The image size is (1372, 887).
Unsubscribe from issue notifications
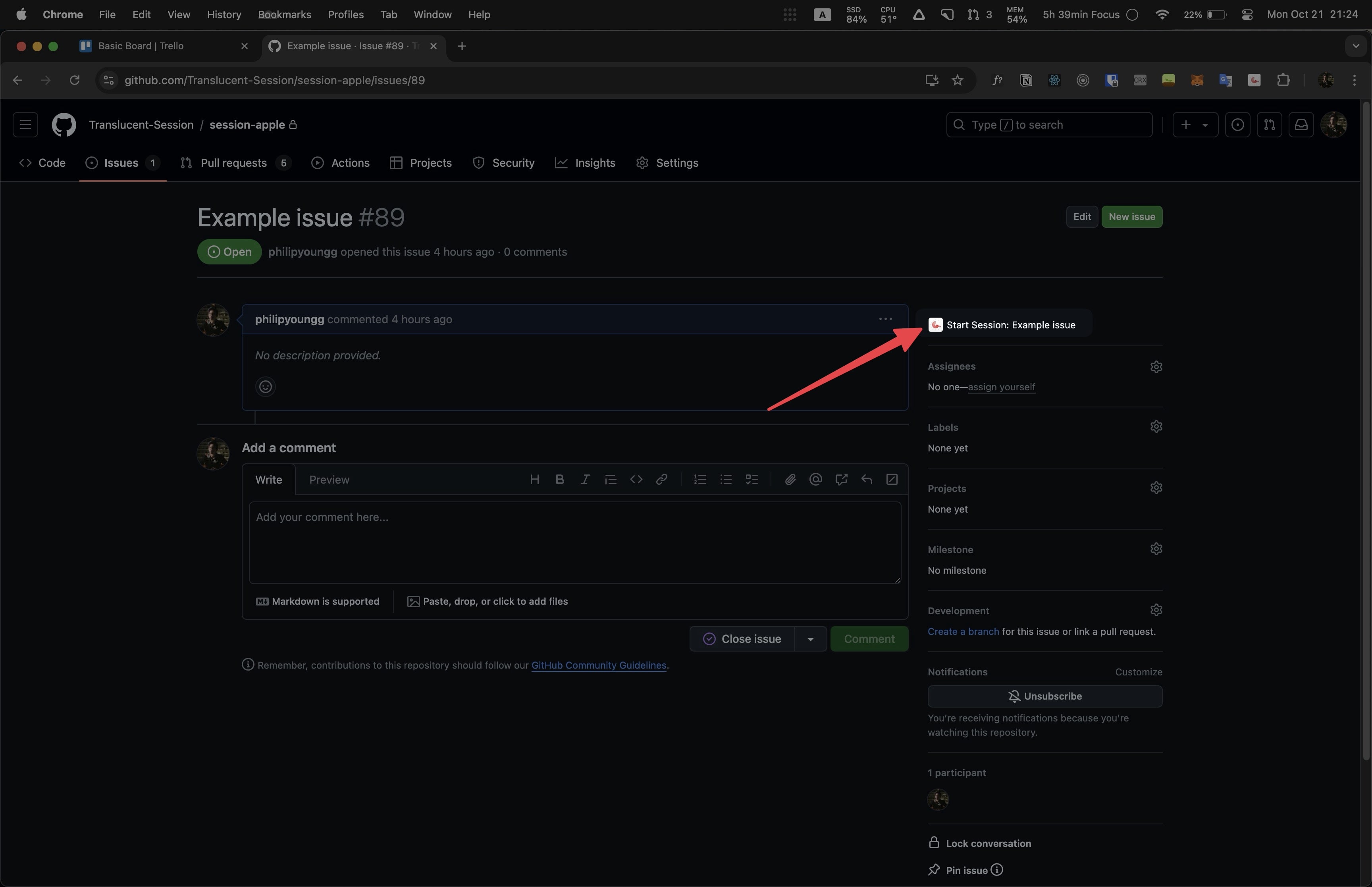[x=1045, y=696]
